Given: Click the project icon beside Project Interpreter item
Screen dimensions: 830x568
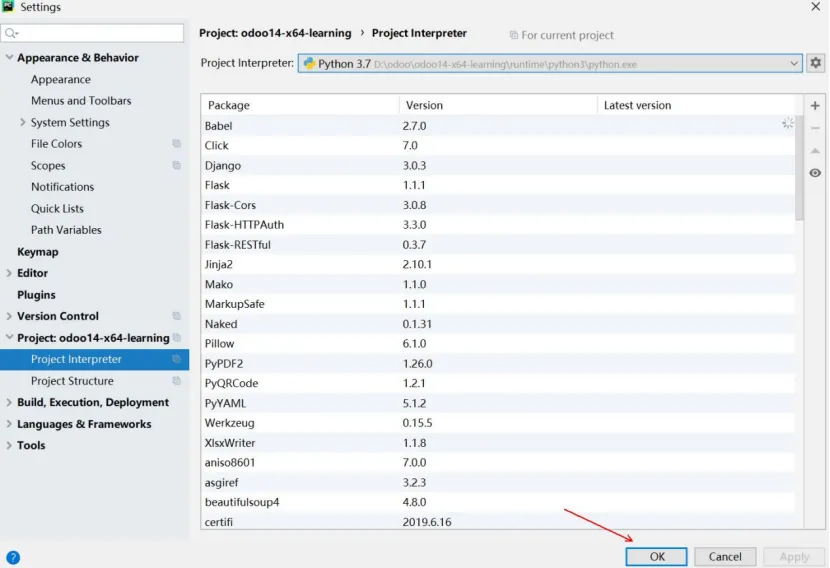Looking at the screenshot, I should pos(176,359).
